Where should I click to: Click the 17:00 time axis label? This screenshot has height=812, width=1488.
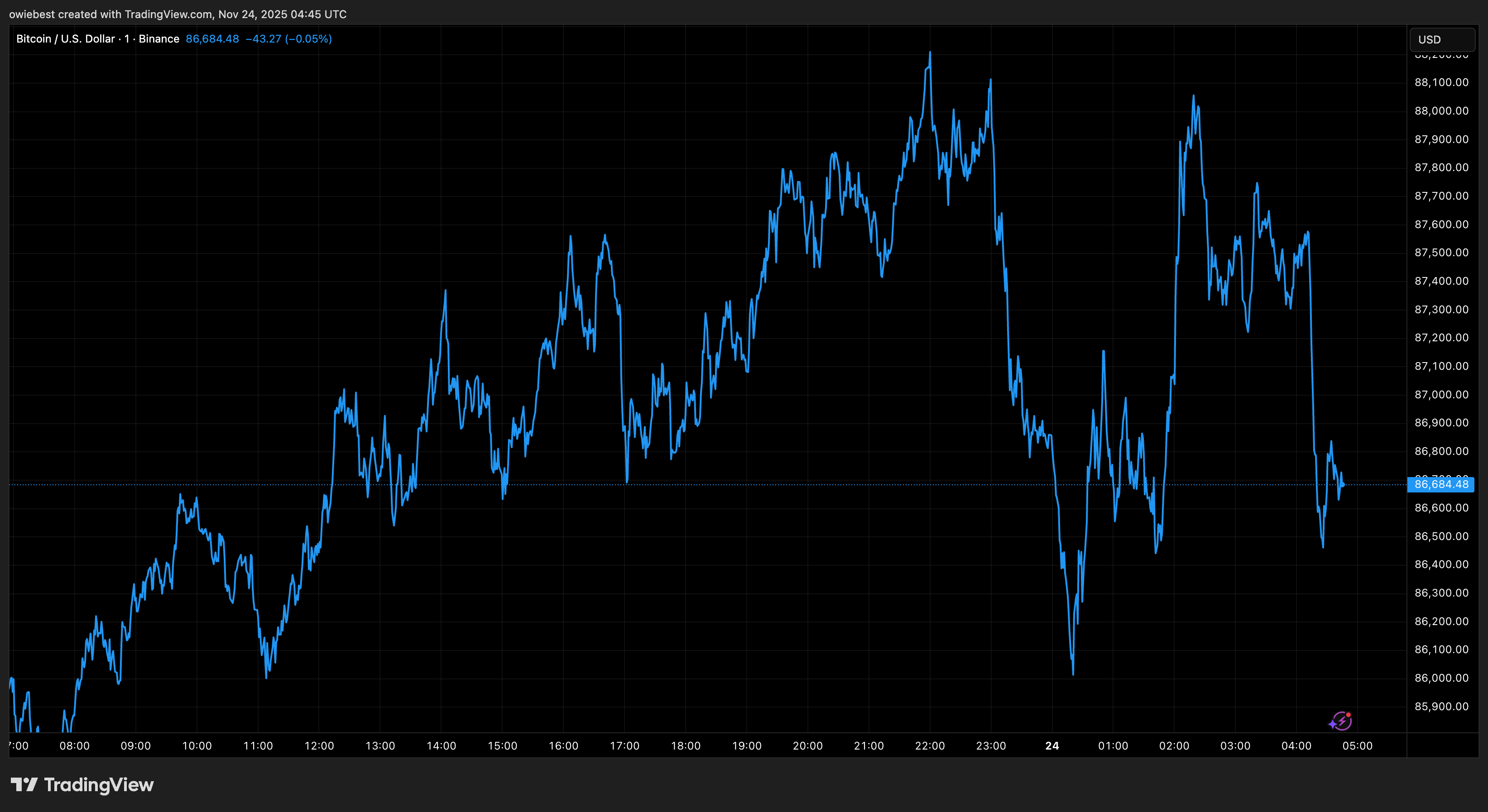click(624, 746)
